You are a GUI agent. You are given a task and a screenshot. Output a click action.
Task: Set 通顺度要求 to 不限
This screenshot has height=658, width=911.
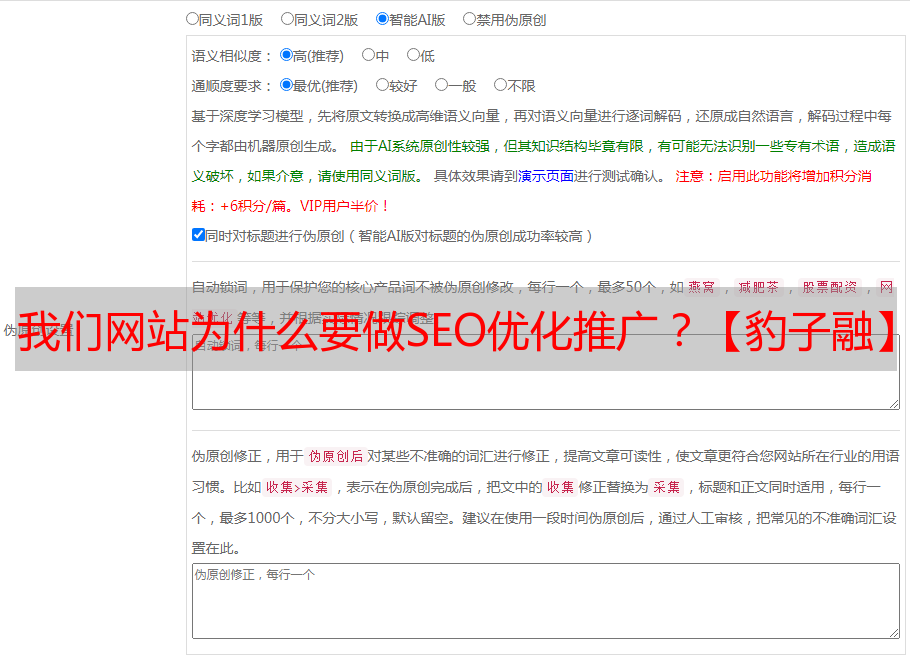click(500, 85)
